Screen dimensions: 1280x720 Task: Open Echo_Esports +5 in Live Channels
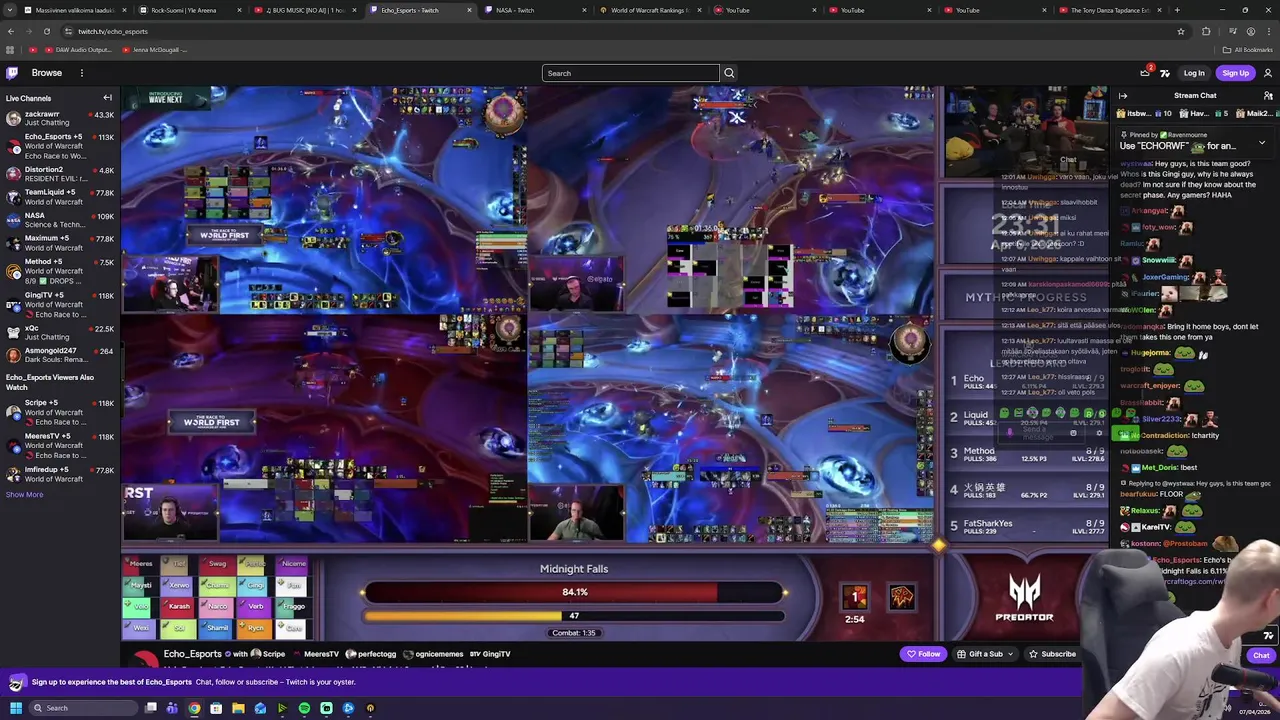click(60, 146)
